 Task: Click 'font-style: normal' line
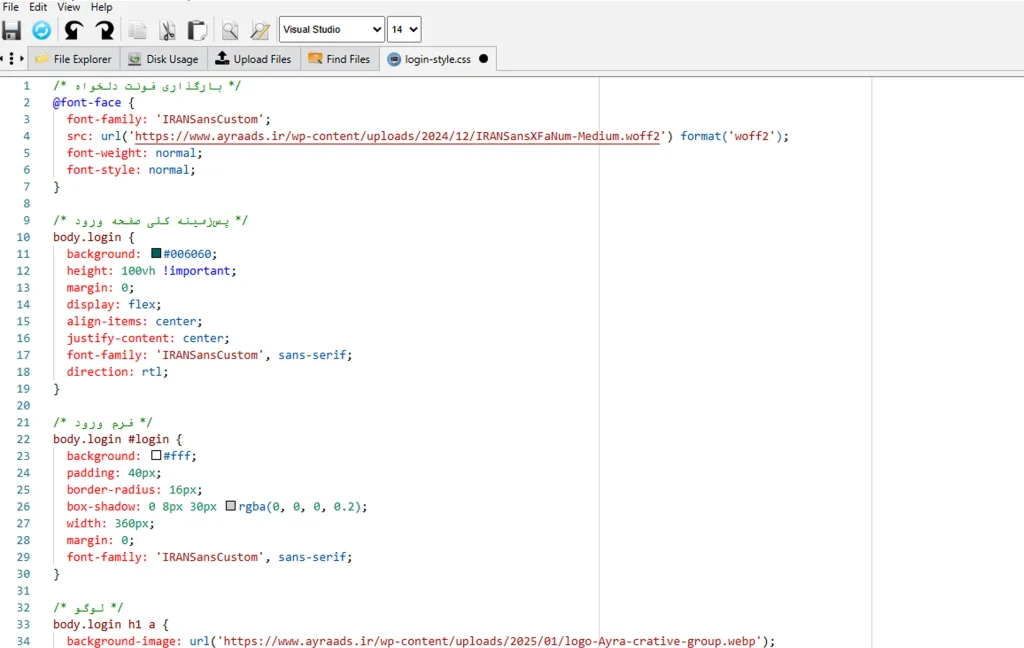[x=131, y=170]
